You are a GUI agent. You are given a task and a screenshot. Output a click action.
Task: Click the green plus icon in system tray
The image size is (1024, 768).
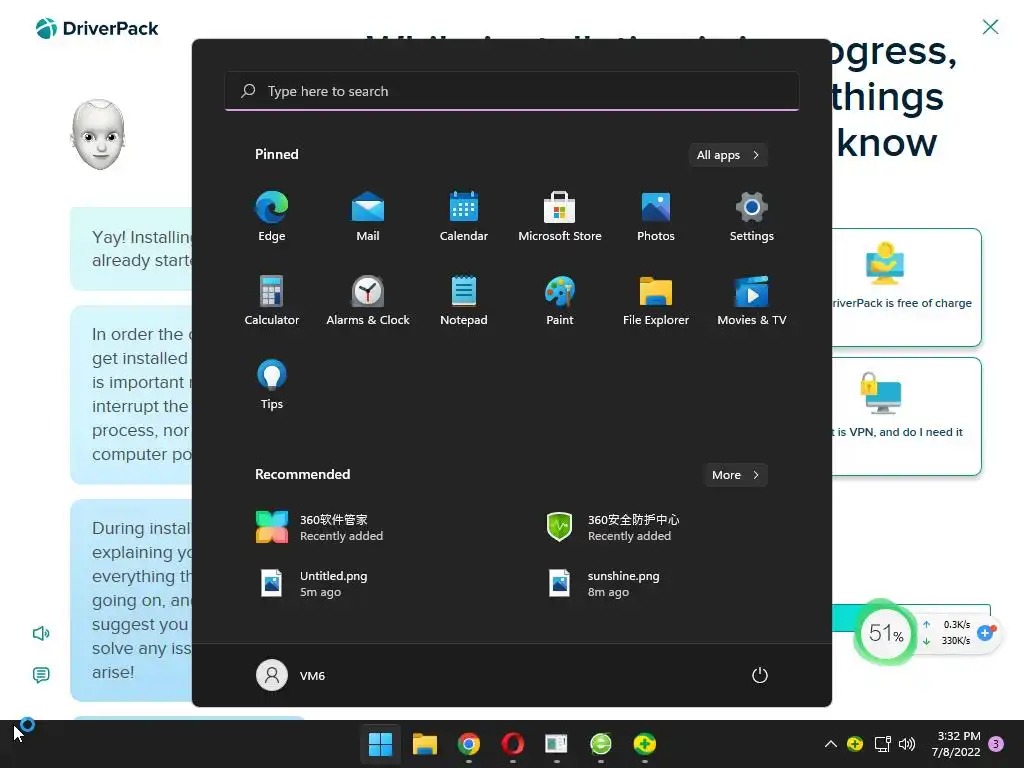pos(855,744)
